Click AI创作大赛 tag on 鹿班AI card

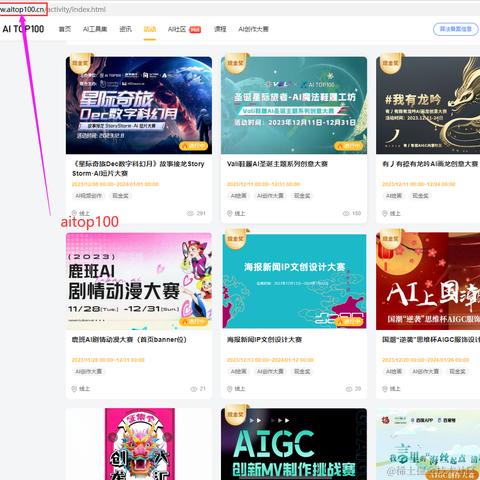(89, 371)
